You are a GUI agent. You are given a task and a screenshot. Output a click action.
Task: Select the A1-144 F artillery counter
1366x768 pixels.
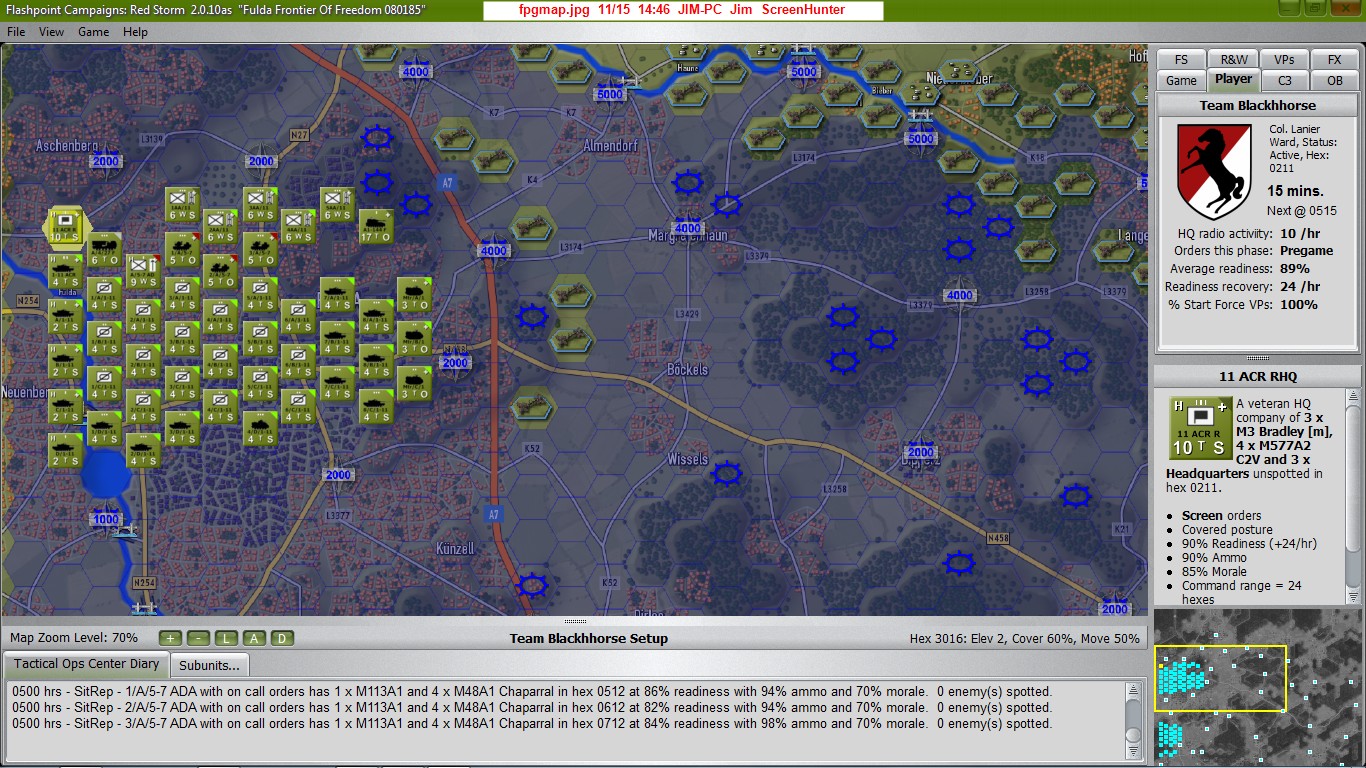[x=376, y=227]
